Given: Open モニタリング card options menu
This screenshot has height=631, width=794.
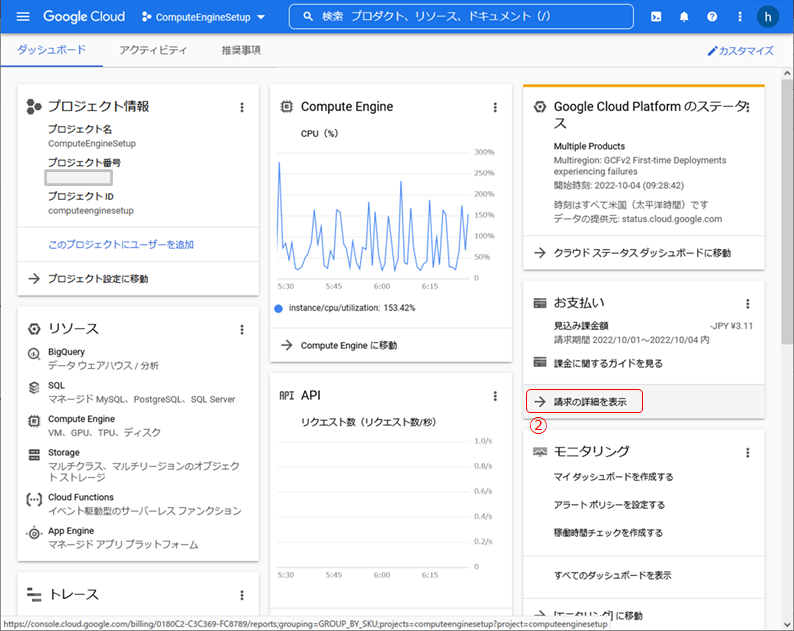Looking at the screenshot, I should tap(747, 452).
